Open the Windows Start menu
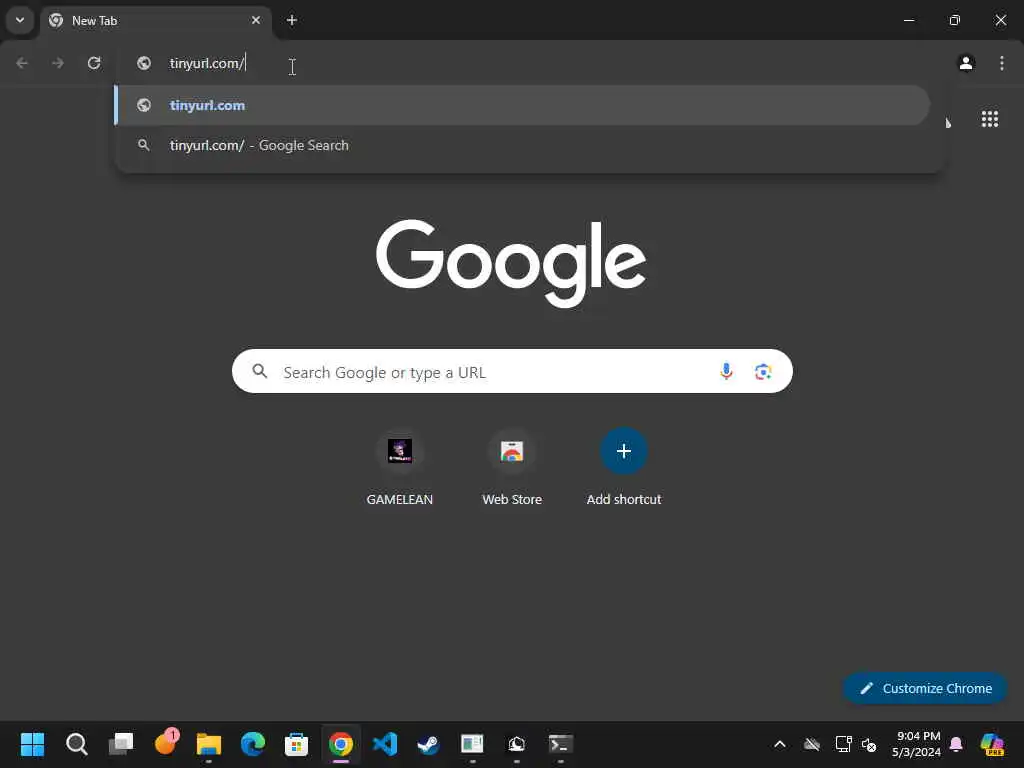Screen dimensions: 1024x768 pyautogui.click(x=32, y=744)
